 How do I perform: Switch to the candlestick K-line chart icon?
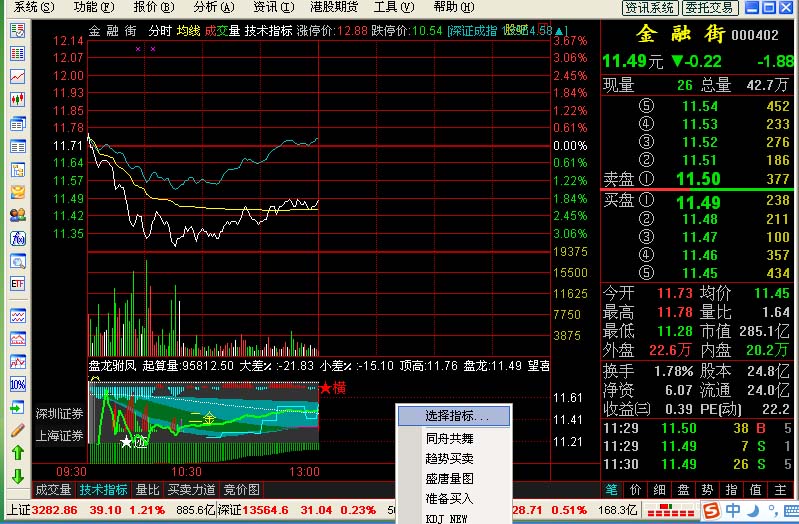[x=18, y=99]
